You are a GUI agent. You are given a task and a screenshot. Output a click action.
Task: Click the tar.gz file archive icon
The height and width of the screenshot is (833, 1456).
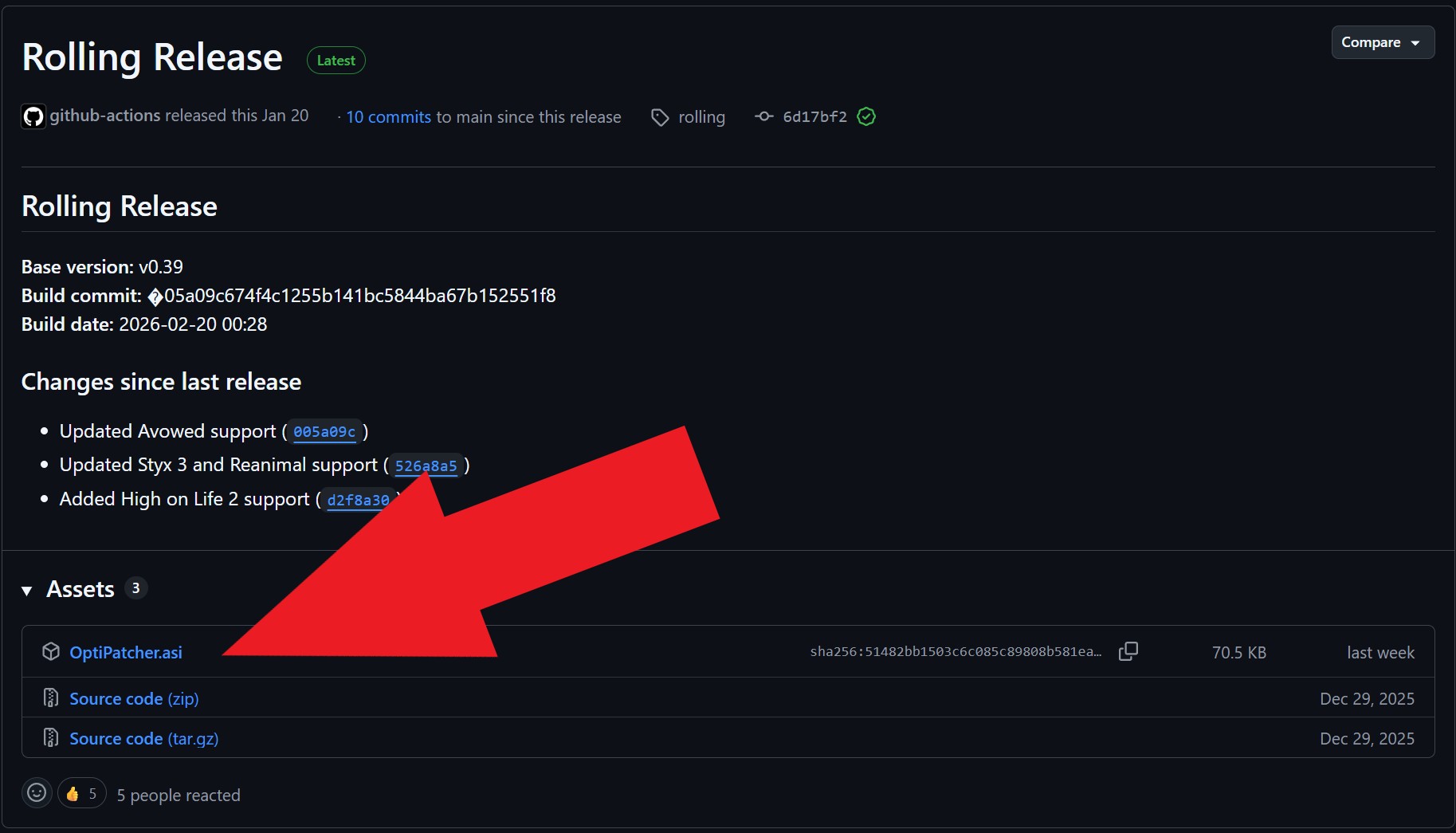coord(51,738)
